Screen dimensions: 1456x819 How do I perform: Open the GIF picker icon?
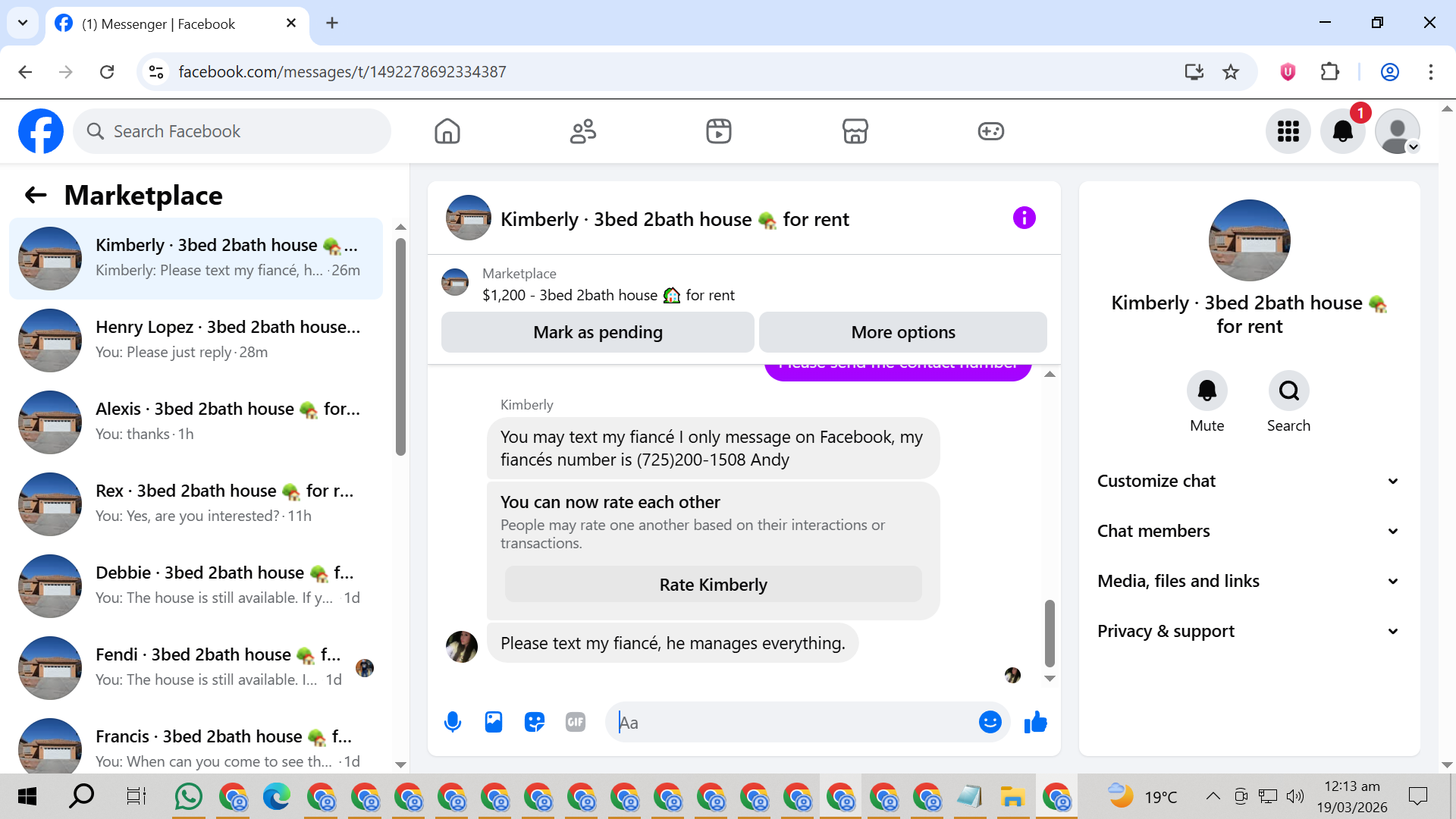[576, 722]
